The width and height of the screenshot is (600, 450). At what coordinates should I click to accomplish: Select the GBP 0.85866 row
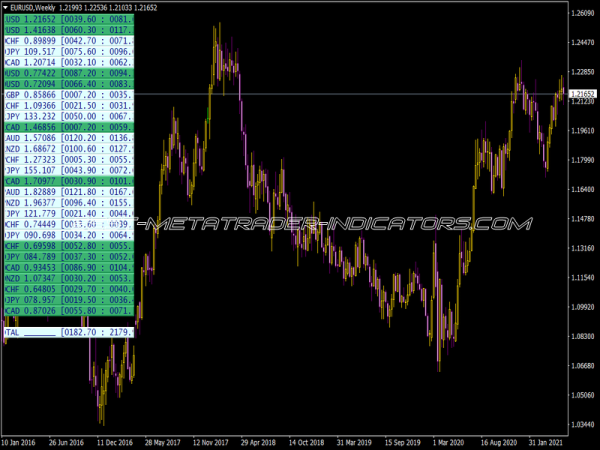click(x=68, y=96)
